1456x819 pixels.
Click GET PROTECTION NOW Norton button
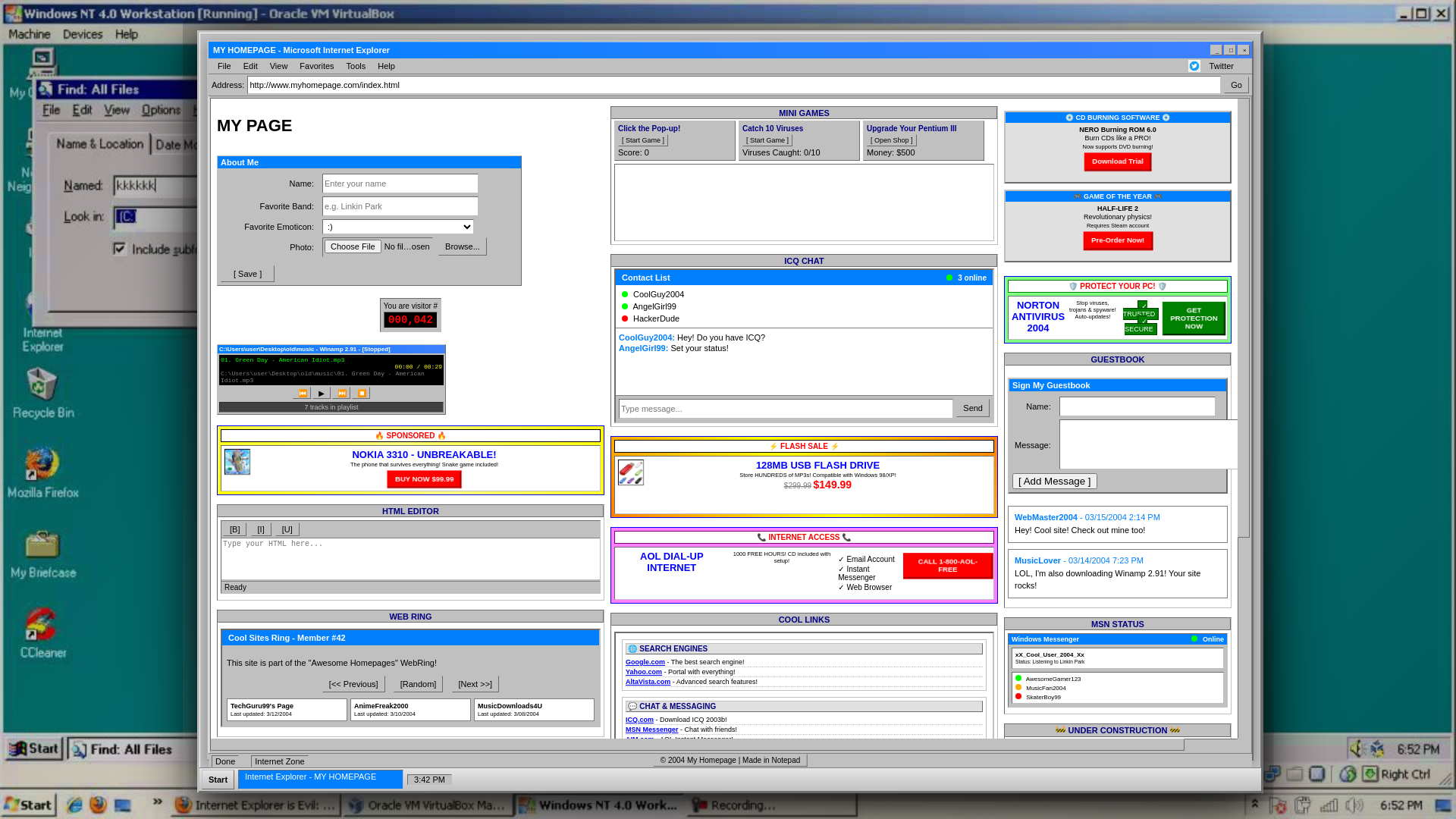point(1194,318)
